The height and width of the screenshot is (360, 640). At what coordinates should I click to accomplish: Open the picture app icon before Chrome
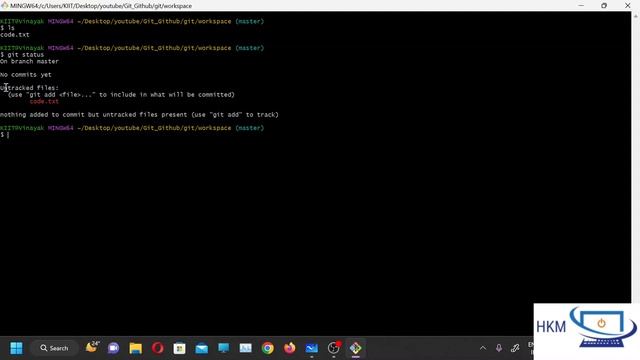(x=246, y=348)
